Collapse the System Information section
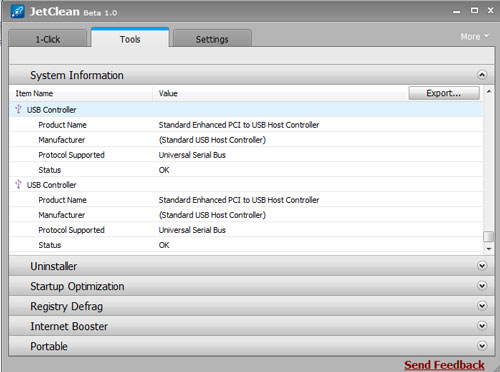This screenshot has width=500, height=372. (482, 75)
